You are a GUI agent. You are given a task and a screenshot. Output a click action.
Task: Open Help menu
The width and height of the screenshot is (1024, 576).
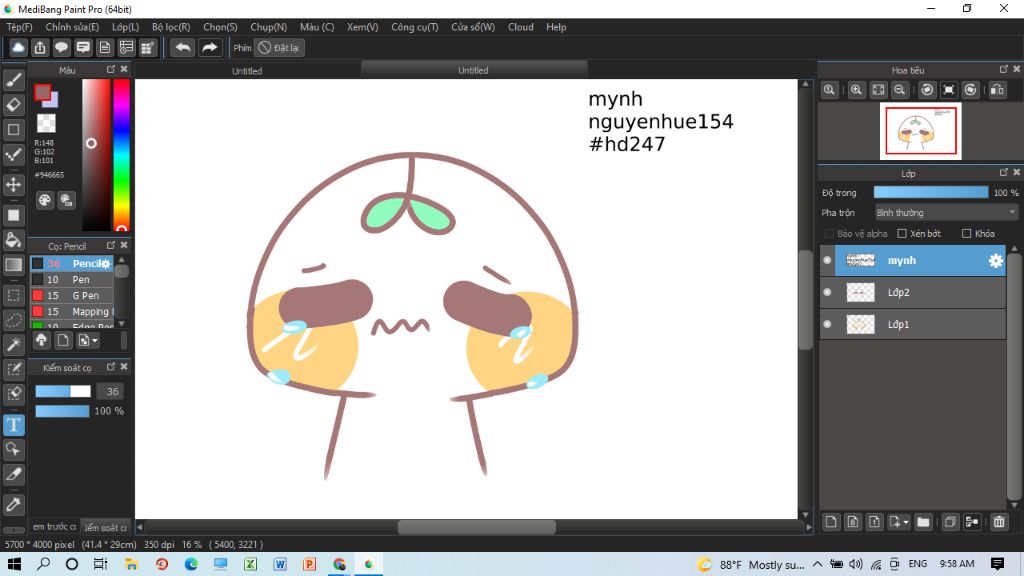coord(556,27)
